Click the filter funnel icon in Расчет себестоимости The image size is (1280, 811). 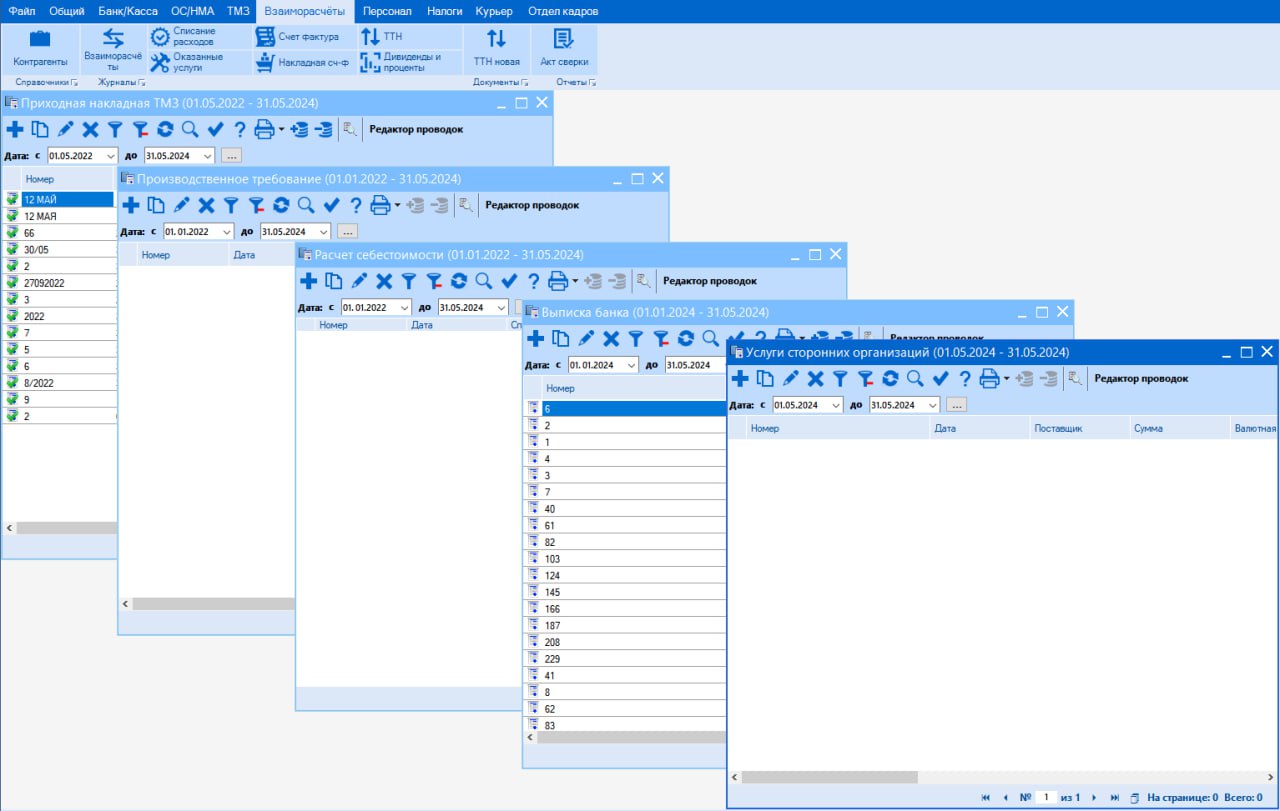tap(408, 281)
